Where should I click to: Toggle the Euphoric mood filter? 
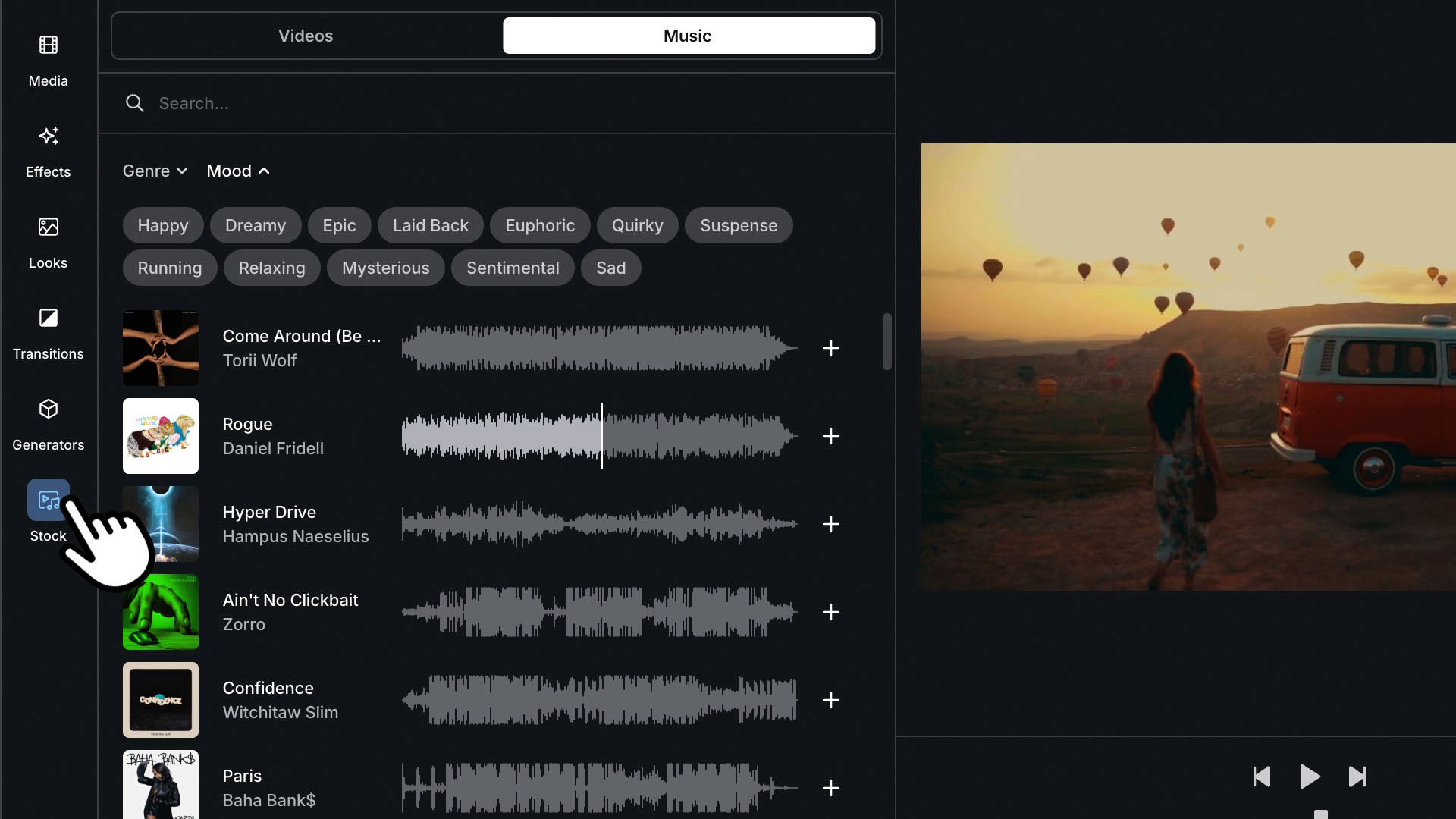point(539,225)
